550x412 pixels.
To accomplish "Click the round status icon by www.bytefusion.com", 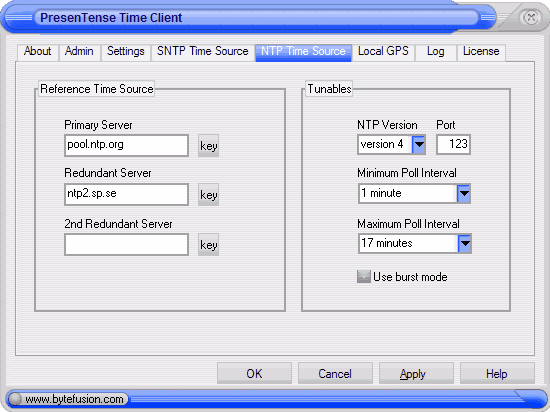I will (15, 399).
